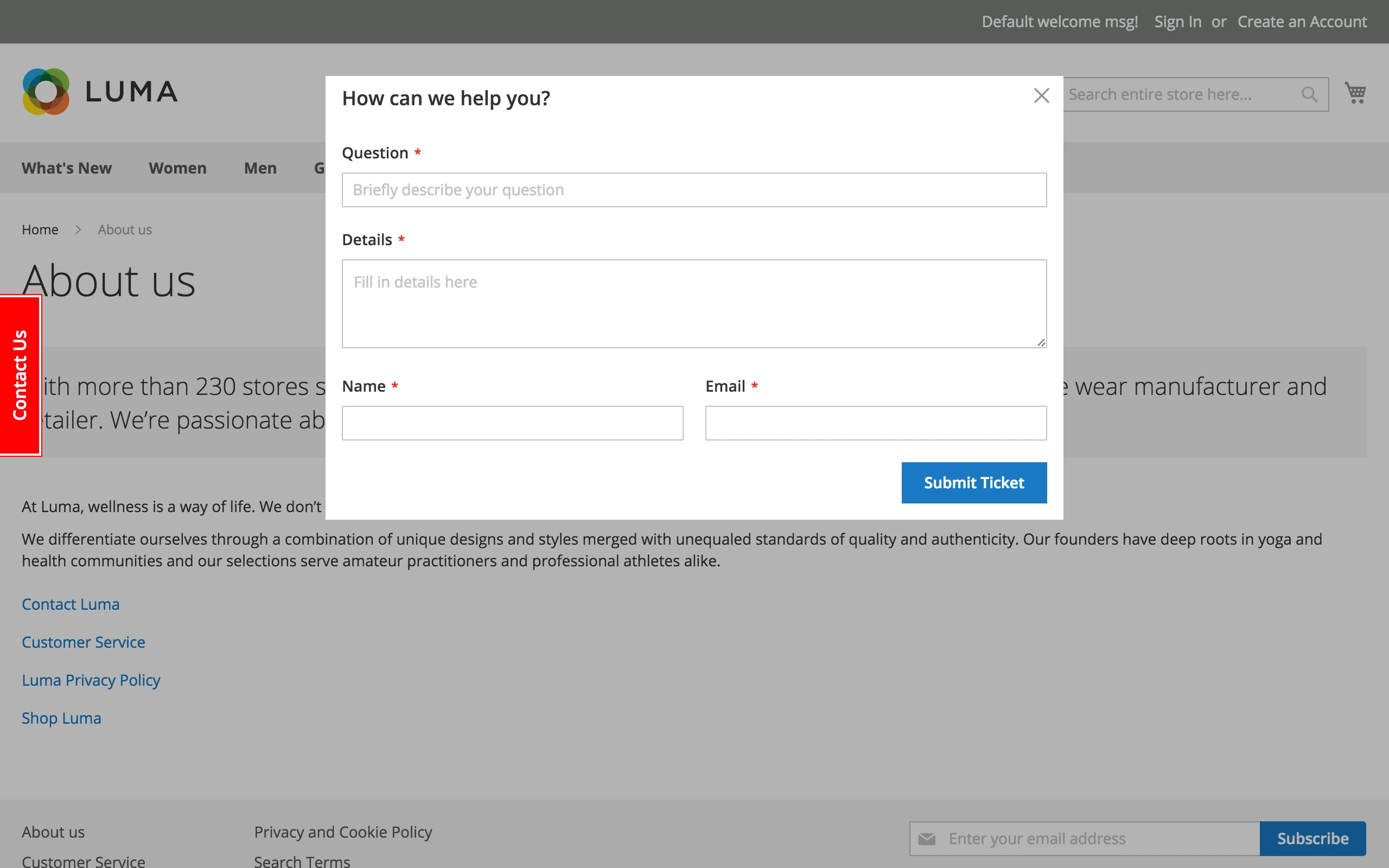Click the Shop Luma link
1389x868 pixels.
click(61, 718)
